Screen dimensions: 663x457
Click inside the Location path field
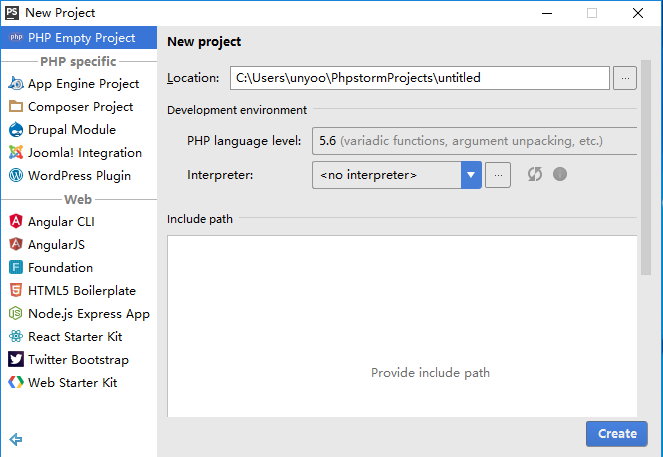tap(420, 78)
